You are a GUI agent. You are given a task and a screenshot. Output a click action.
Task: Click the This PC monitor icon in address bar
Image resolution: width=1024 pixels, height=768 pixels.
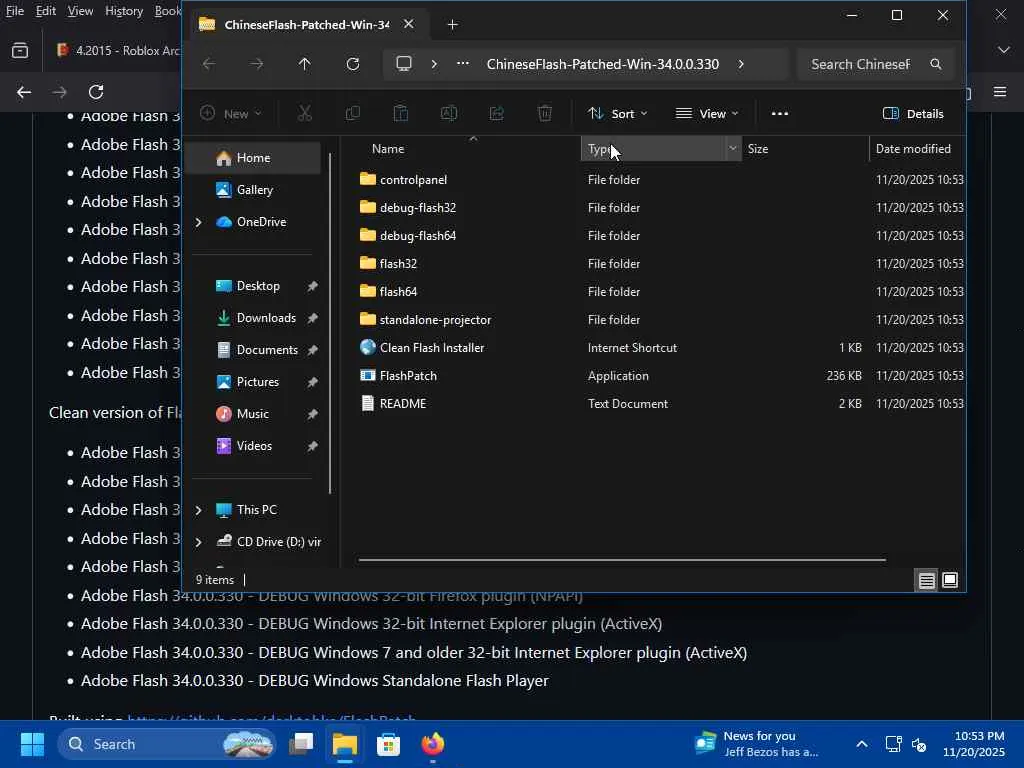(x=404, y=64)
